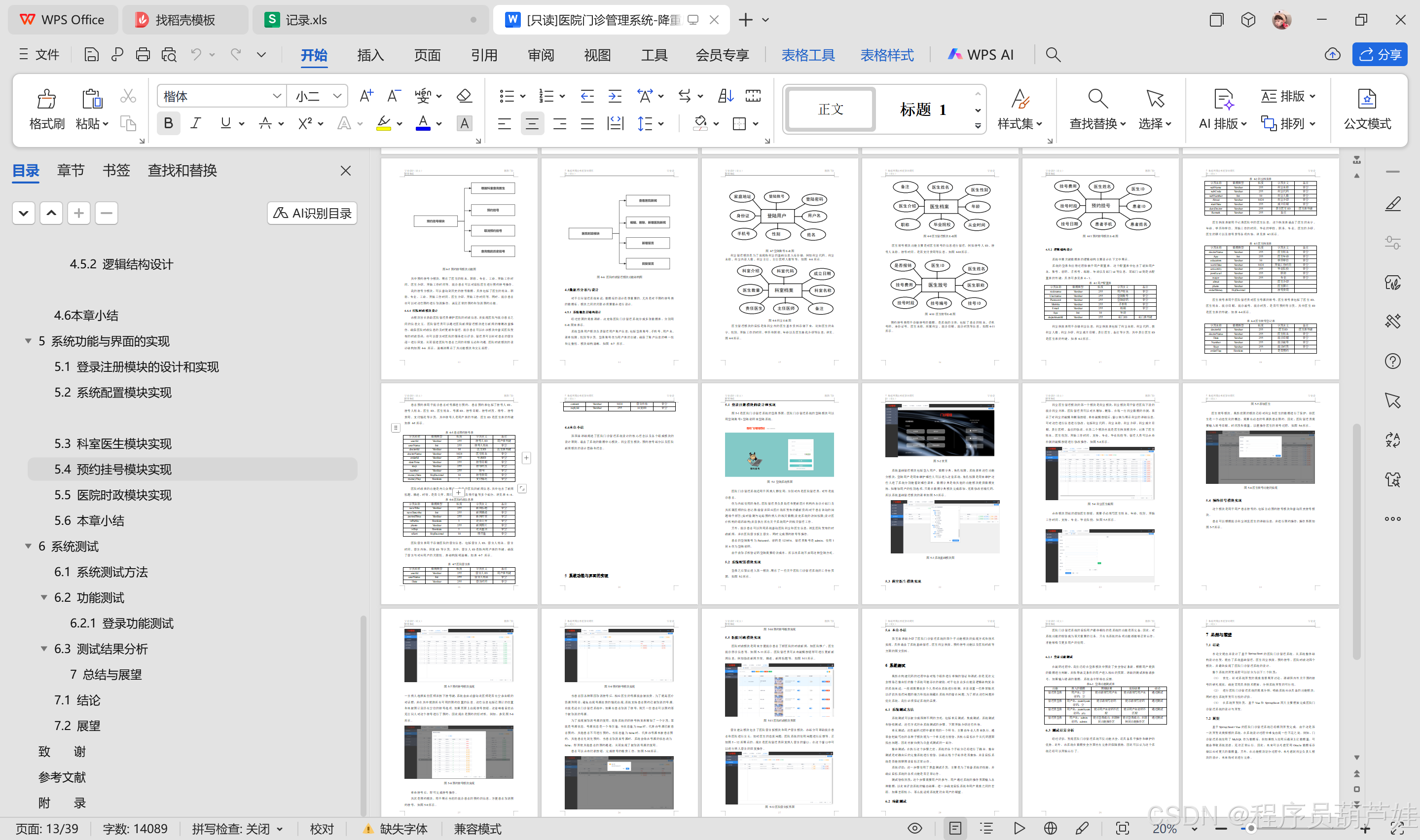This screenshot has width=1420, height=840.
Task: Enable center paragraph alignment
Action: (x=532, y=123)
